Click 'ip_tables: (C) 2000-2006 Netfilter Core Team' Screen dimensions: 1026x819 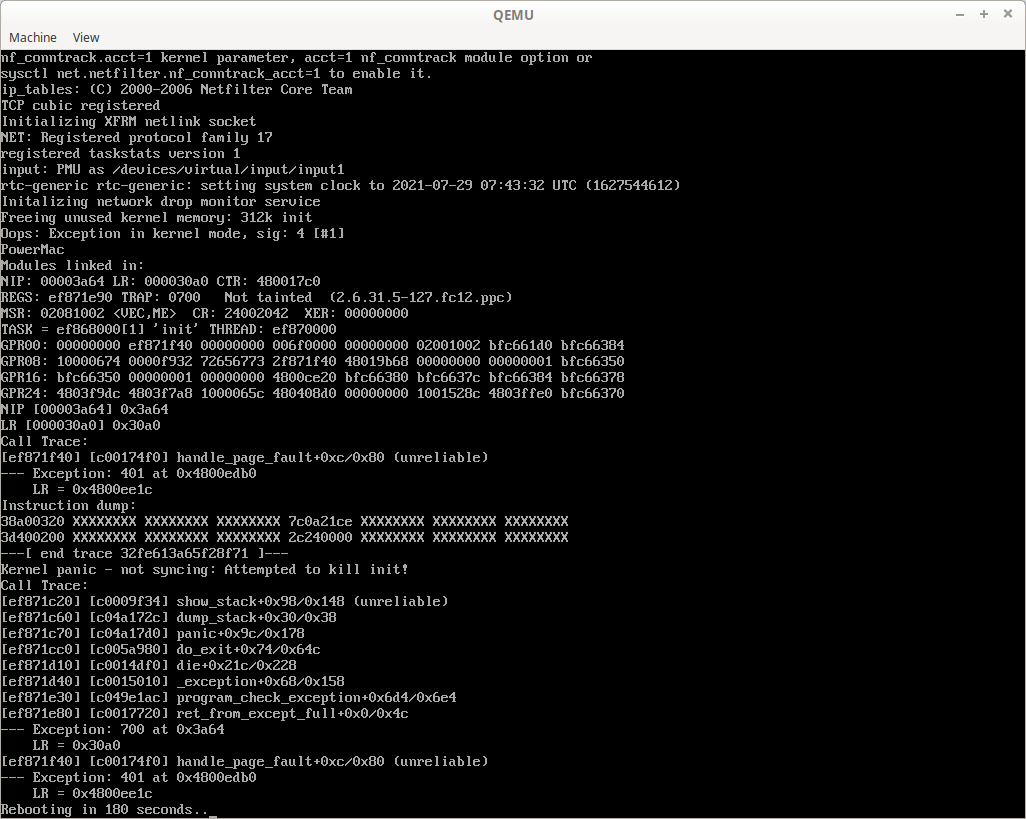pos(177,90)
